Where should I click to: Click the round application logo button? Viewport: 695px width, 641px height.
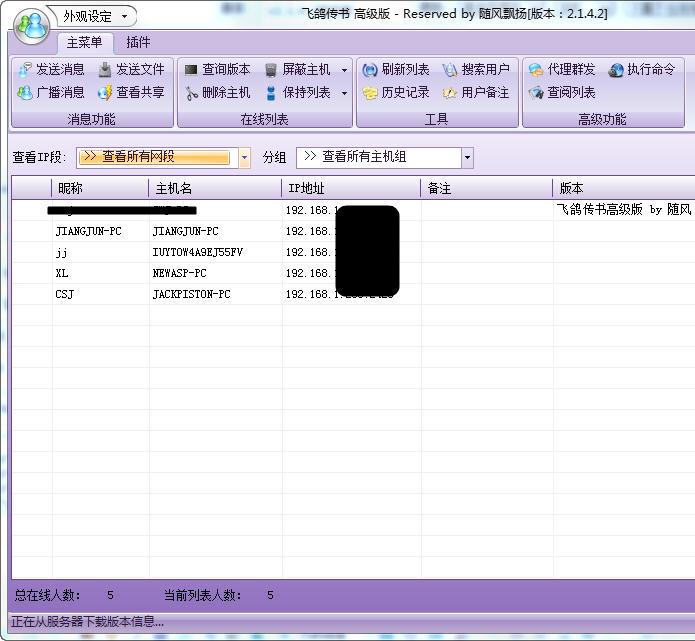click(x=31, y=26)
